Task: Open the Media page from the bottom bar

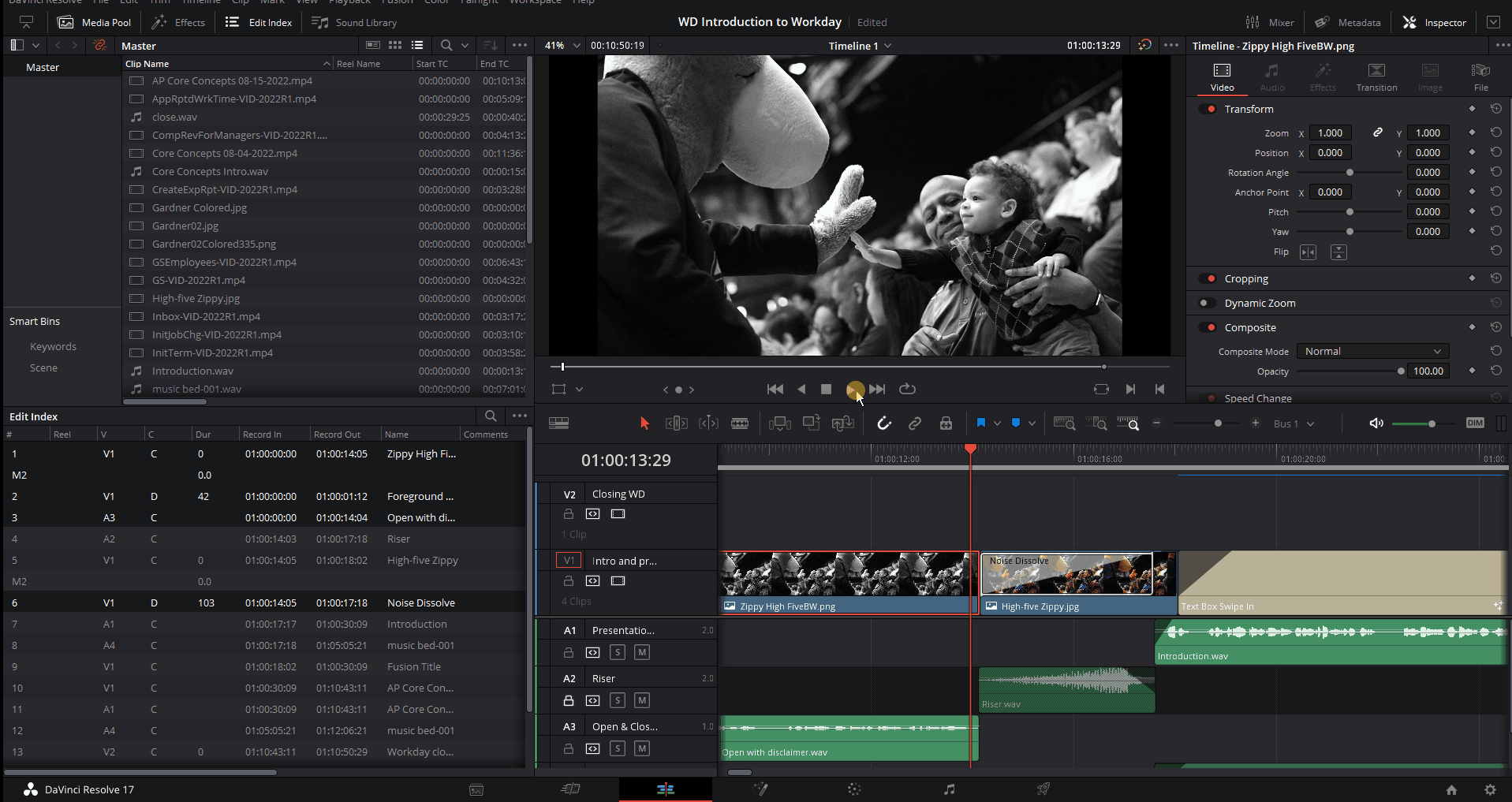Action: (x=476, y=789)
